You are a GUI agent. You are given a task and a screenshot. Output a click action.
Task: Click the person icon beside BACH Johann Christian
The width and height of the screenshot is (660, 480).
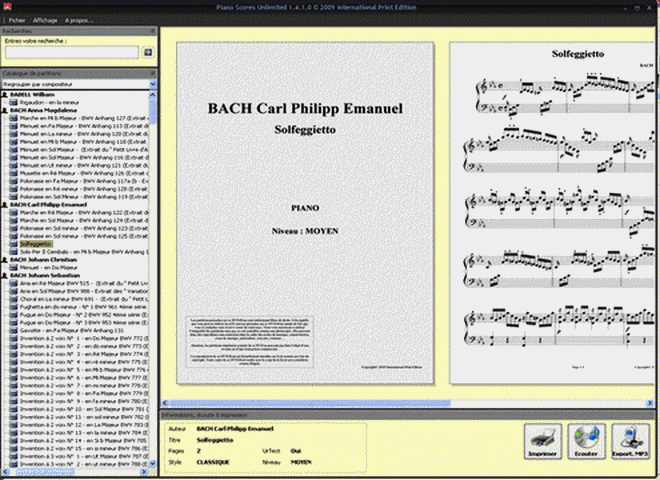[5, 260]
